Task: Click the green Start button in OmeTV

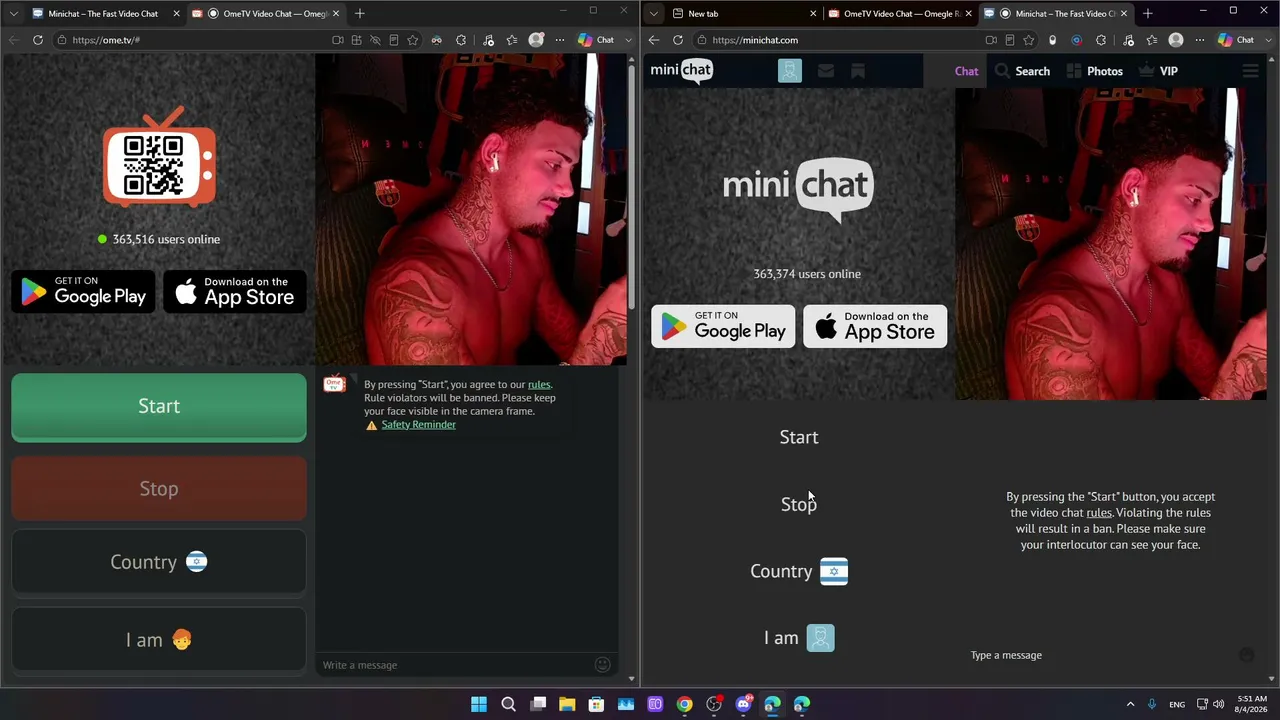Action: coord(159,406)
